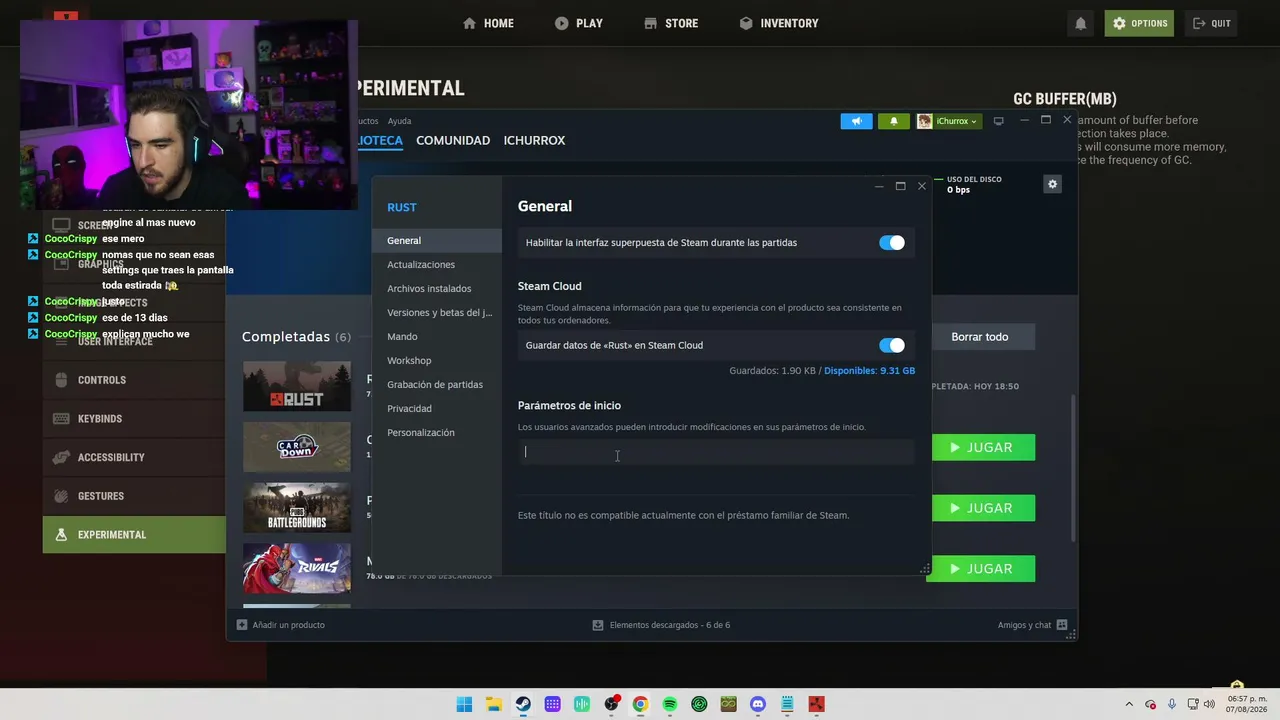Open Grabación de partidas section
Viewport: 1280px width, 720px height.
tap(437, 385)
